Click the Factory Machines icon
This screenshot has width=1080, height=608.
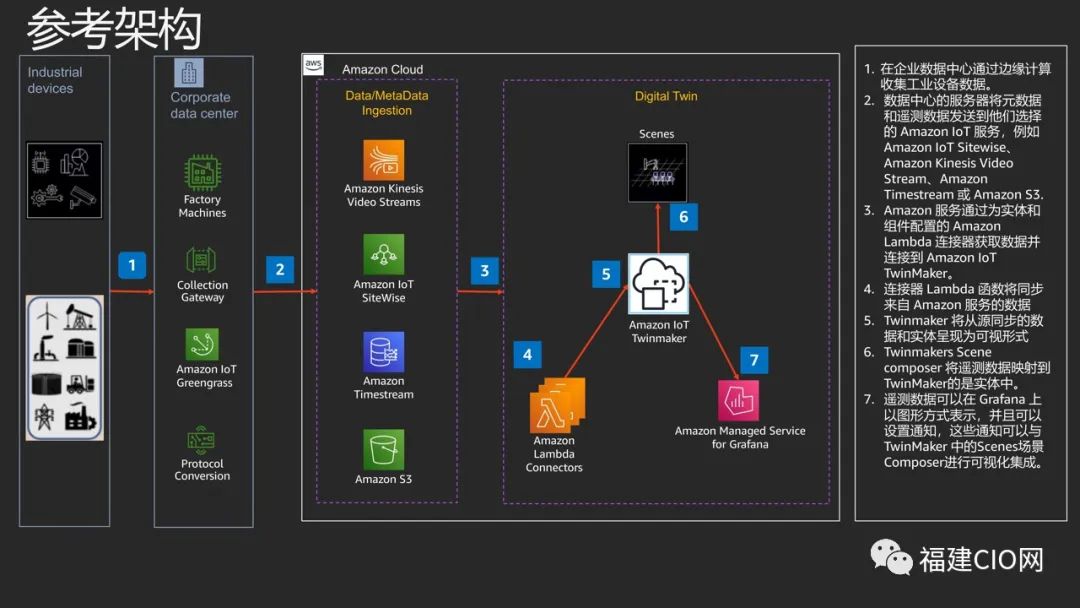[x=202, y=173]
